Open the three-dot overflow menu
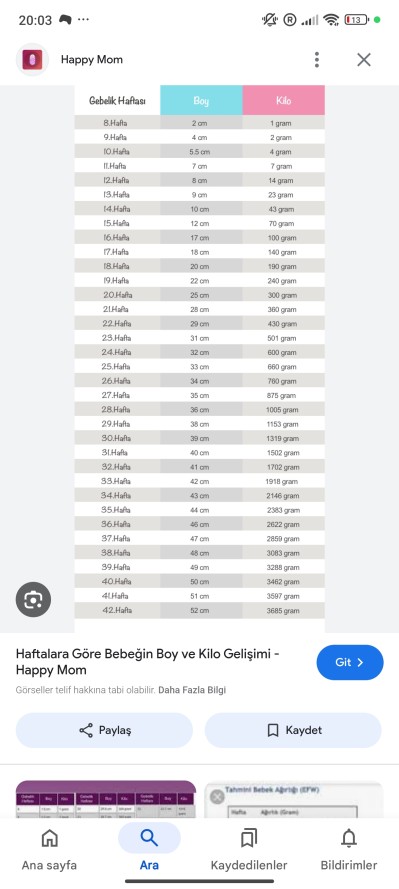399x889 pixels. 317,60
